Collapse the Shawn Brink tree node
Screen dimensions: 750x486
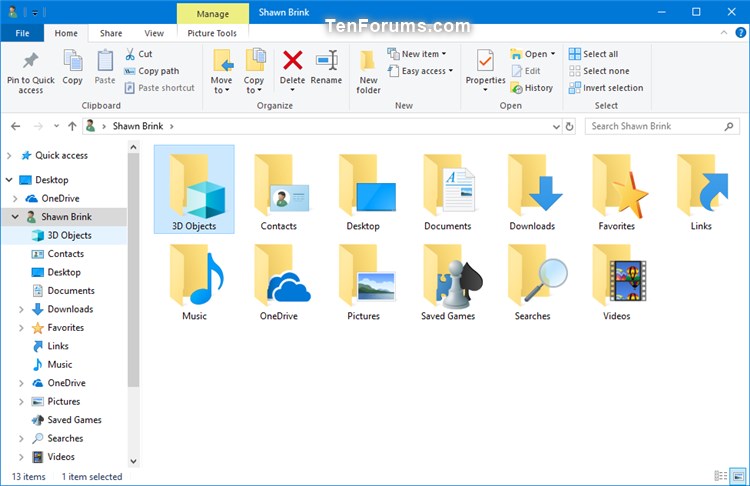[15, 217]
